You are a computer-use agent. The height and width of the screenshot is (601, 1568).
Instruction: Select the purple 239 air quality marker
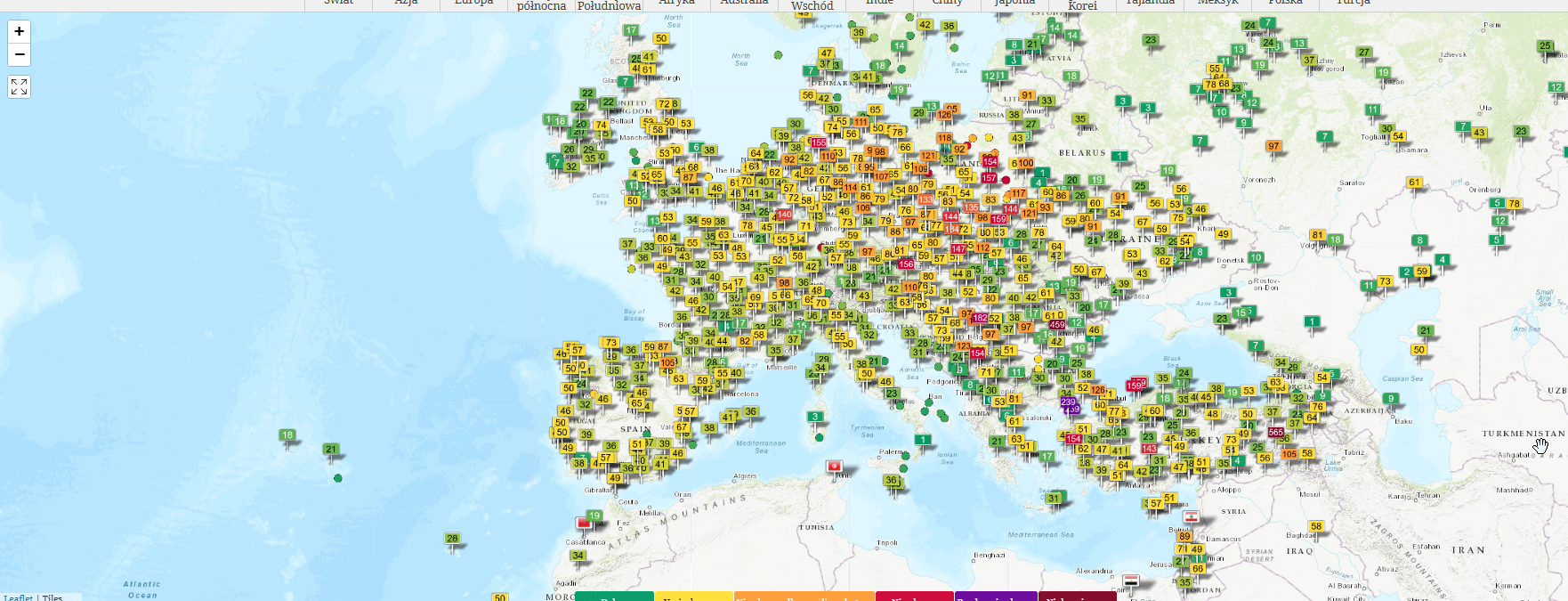(x=1069, y=402)
